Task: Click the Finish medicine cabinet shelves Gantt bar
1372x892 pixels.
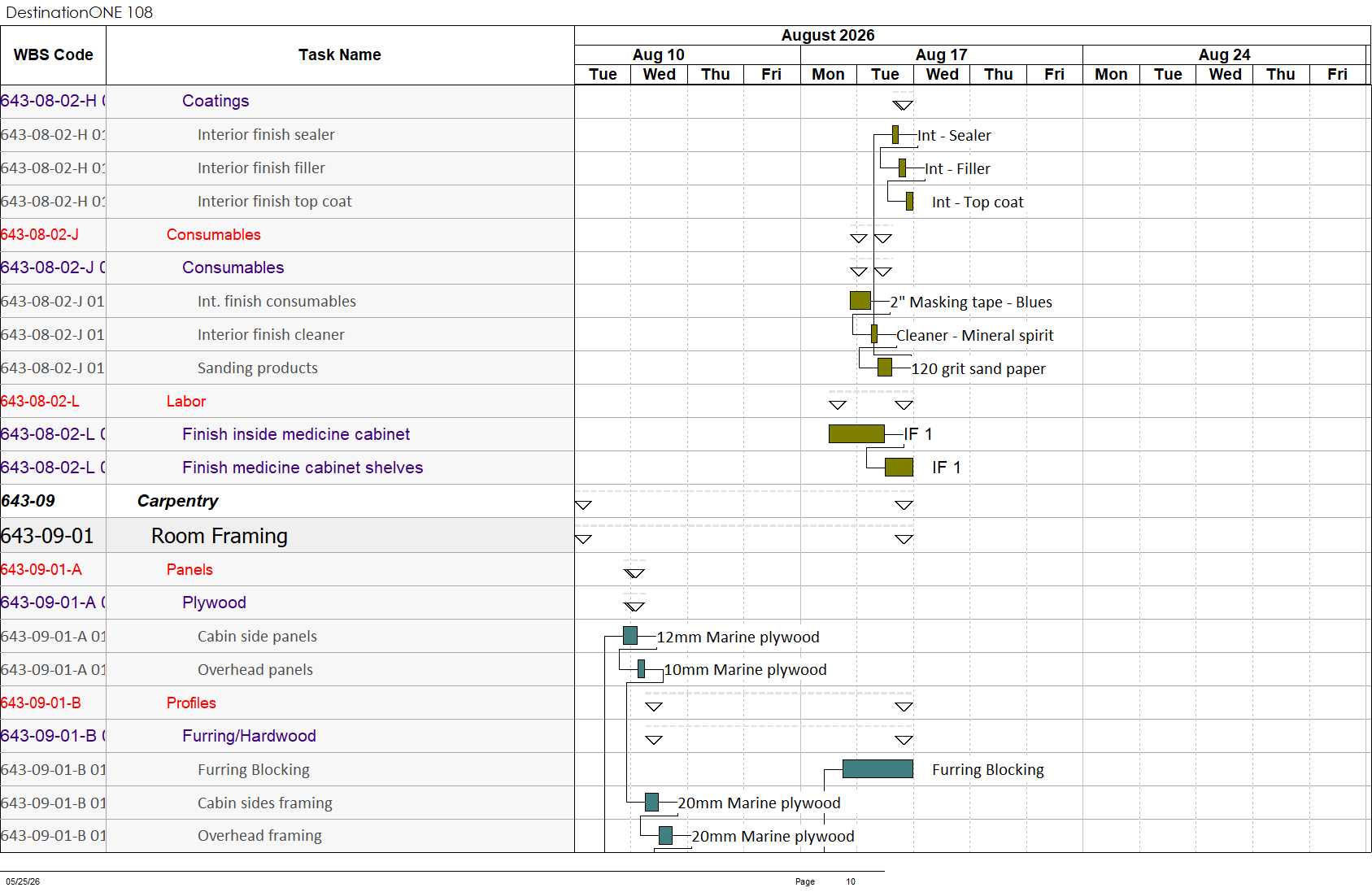Action: click(x=899, y=468)
